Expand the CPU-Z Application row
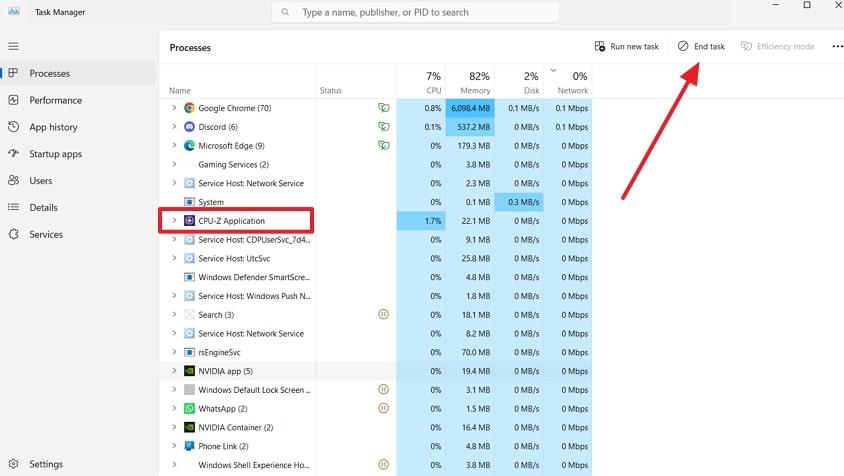The height and width of the screenshot is (476, 844). [174, 220]
